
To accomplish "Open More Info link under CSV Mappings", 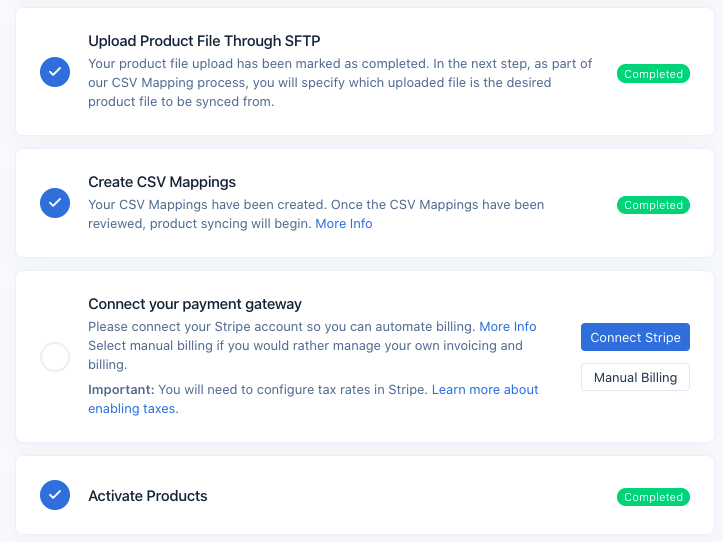I will pos(344,224).
